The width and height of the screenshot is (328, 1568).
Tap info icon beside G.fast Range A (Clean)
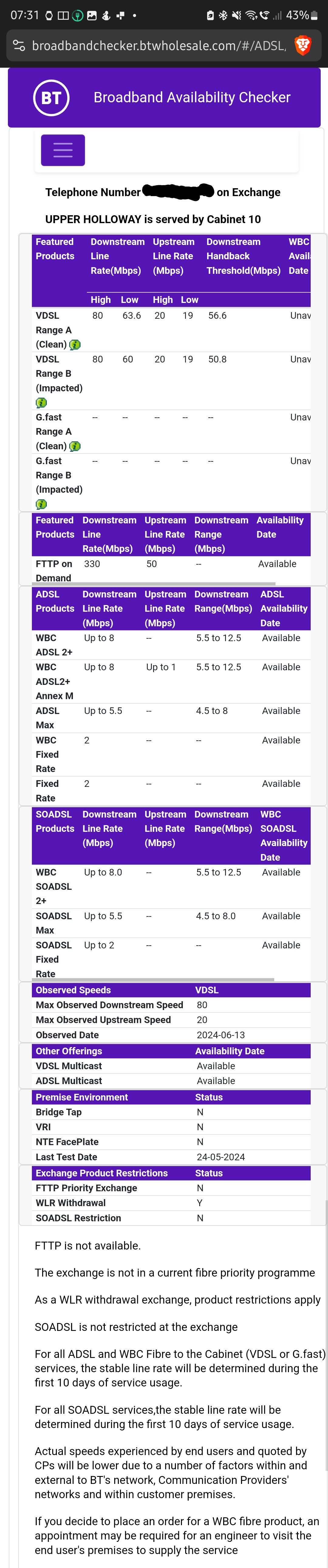pos(75,446)
